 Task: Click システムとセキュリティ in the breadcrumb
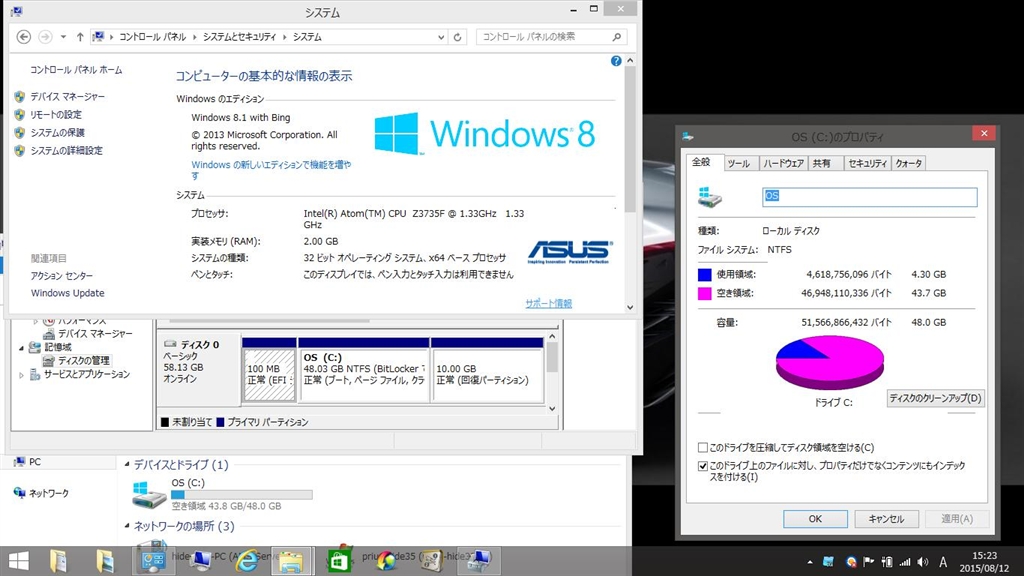coord(239,37)
